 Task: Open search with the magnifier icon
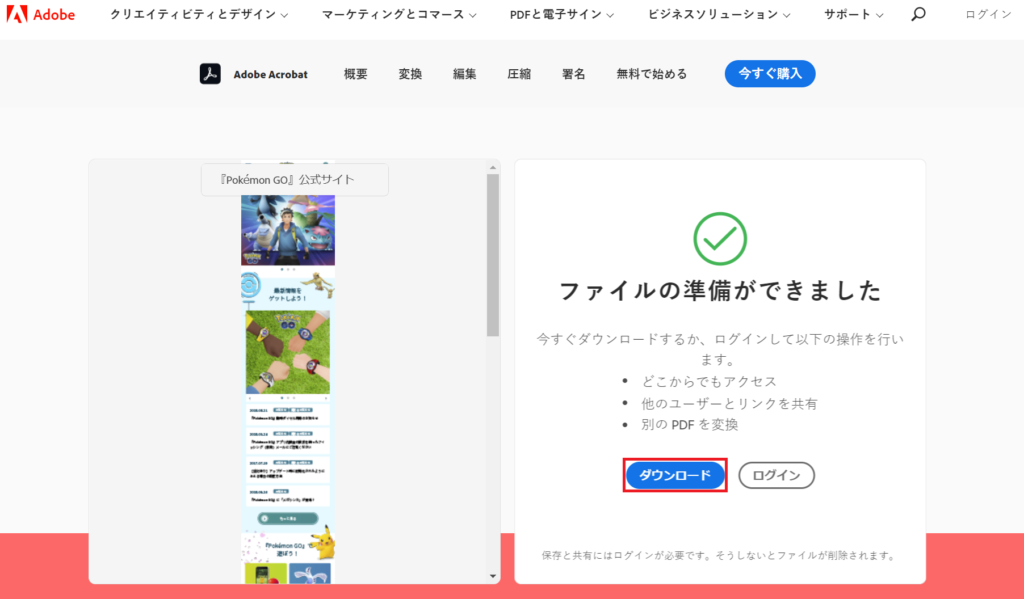coord(919,15)
